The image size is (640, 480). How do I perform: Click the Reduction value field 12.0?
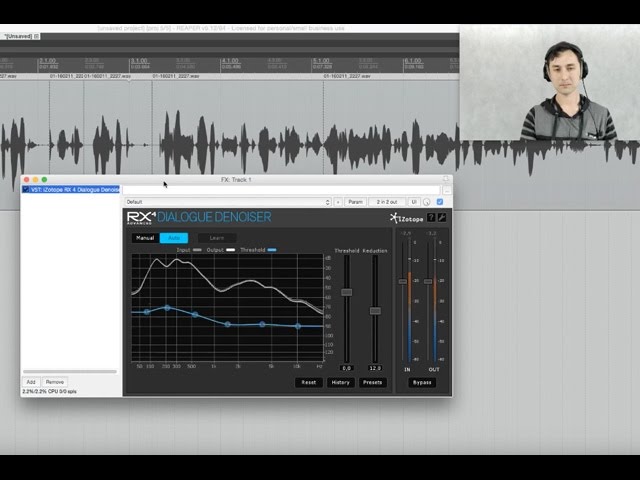point(375,368)
